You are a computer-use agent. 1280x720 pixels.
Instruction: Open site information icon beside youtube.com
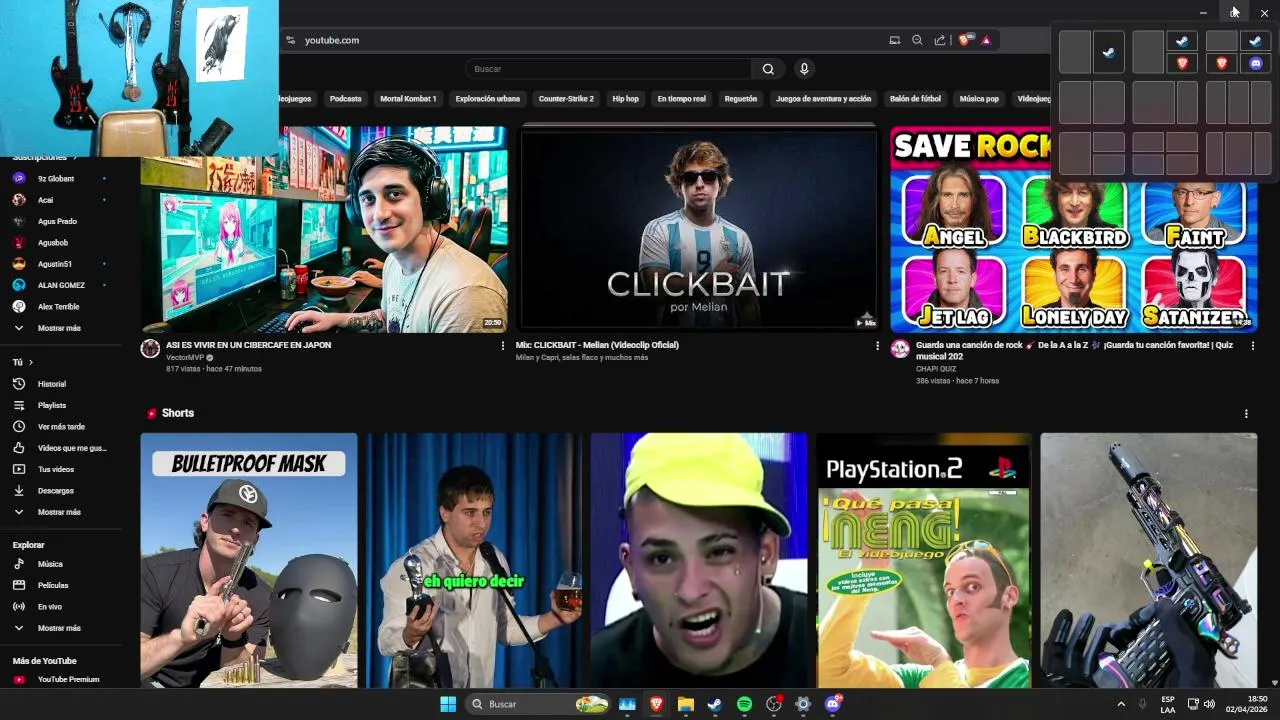290,40
